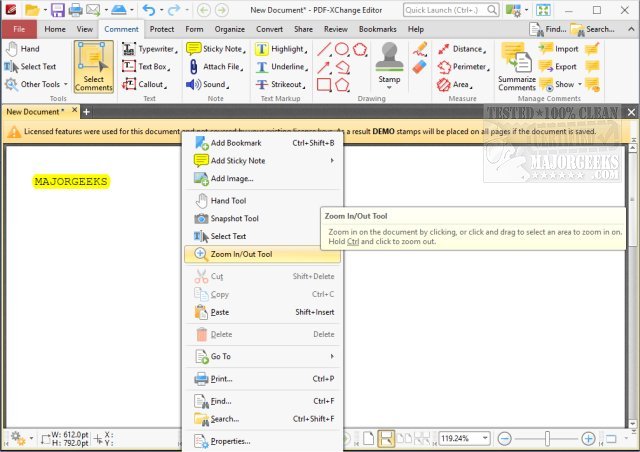This screenshot has height=452, width=640.
Task: Choose the Typewriter tool
Action: click(149, 49)
